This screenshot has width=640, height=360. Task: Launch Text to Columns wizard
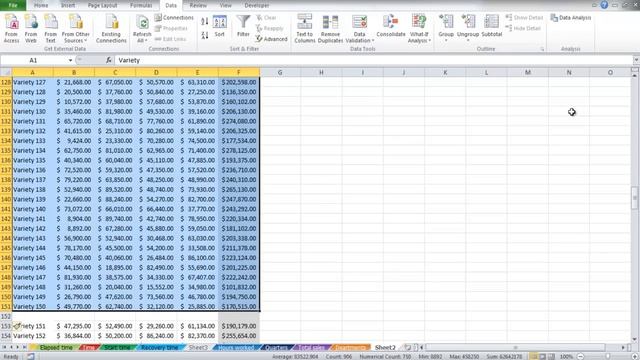pyautogui.click(x=304, y=29)
